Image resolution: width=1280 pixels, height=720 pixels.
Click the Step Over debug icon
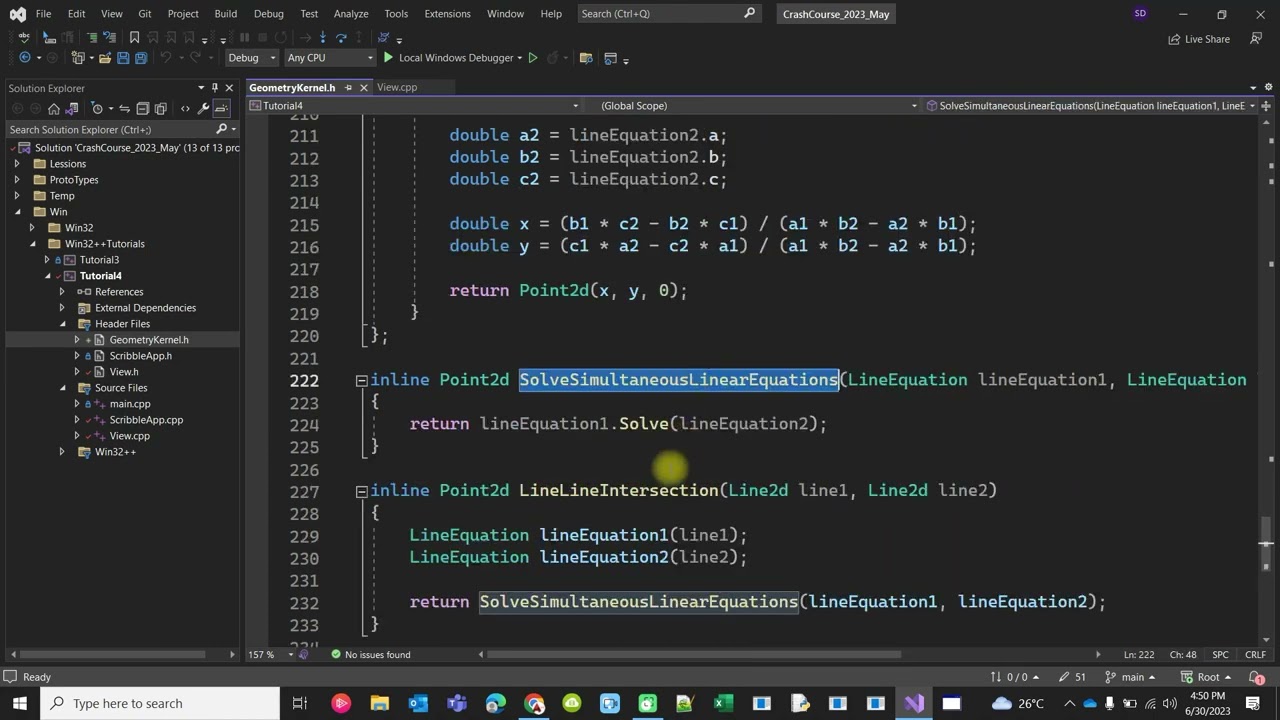click(x=341, y=38)
